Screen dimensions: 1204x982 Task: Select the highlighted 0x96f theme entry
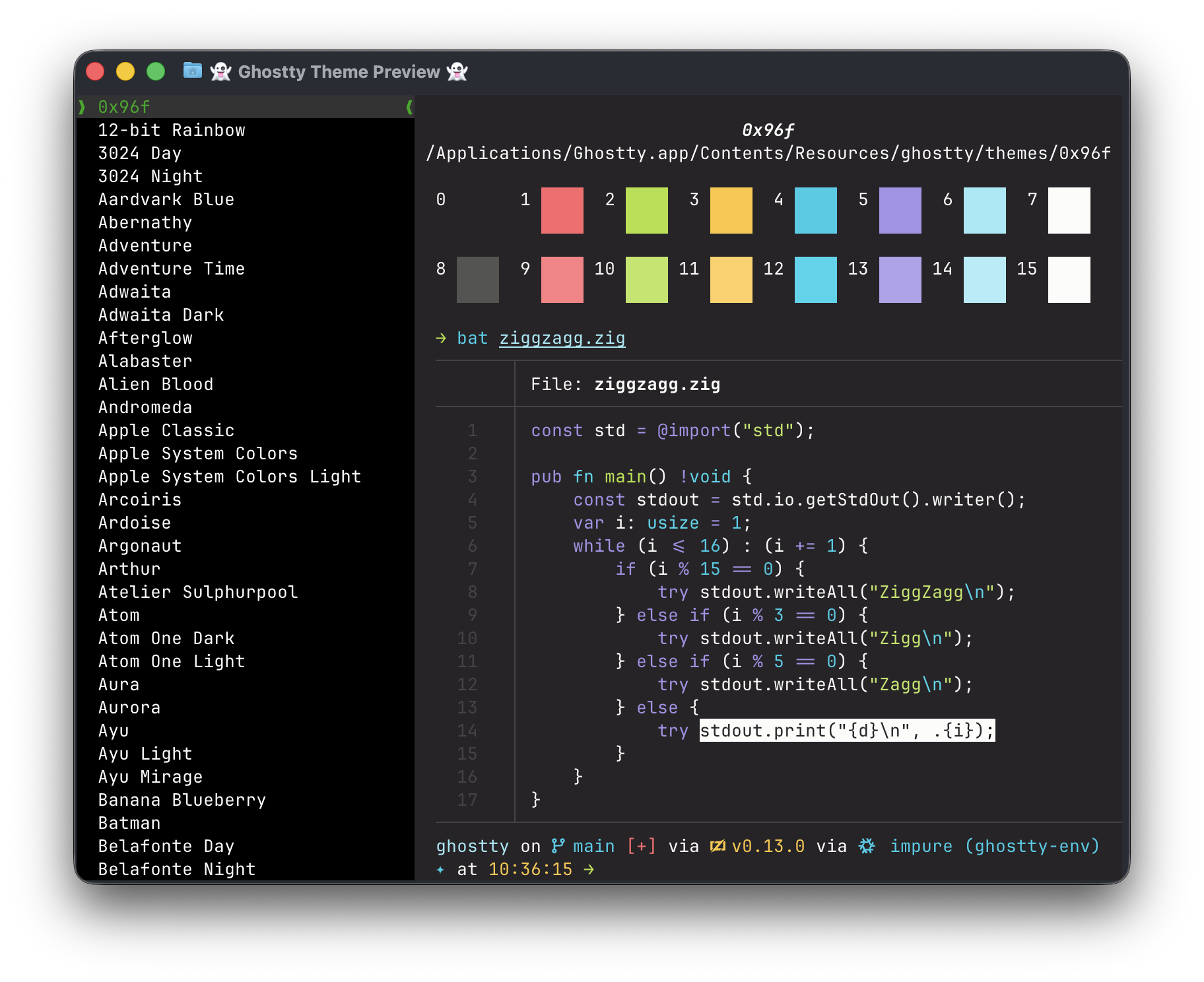(124, 107)
